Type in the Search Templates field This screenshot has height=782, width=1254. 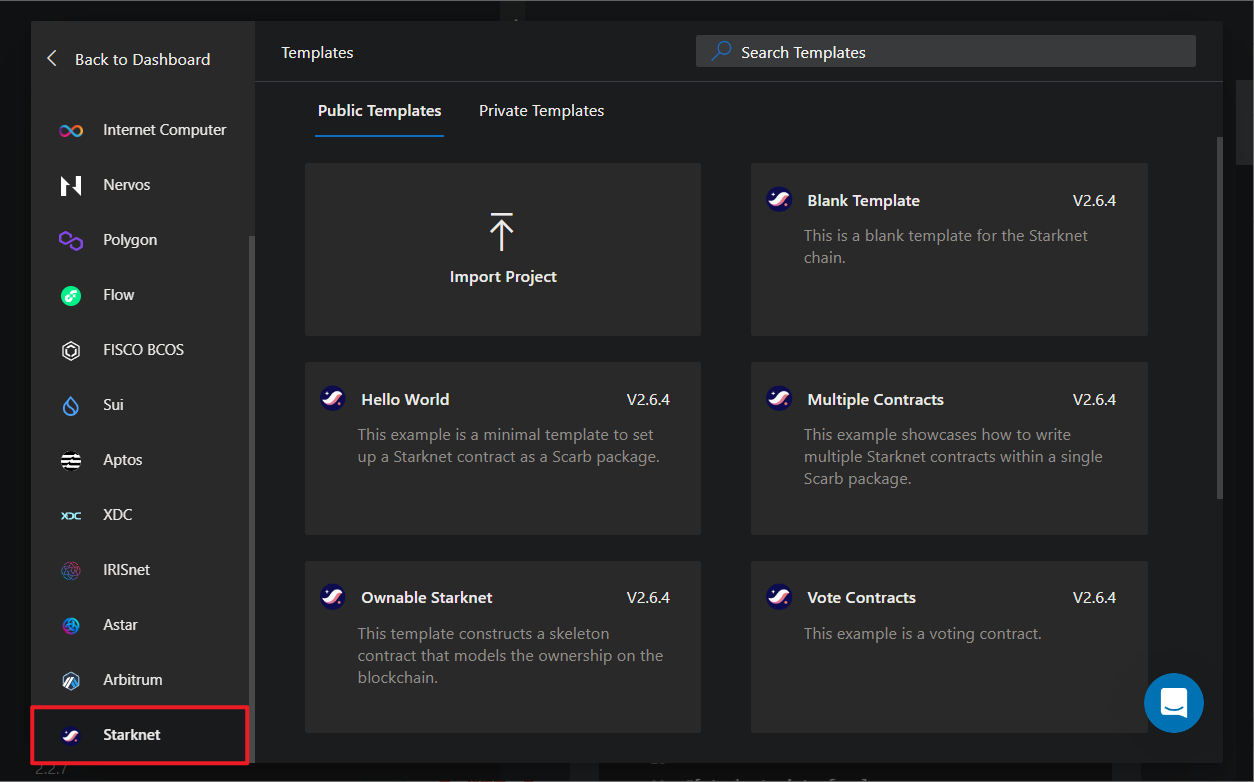click(x=960, y=52)
